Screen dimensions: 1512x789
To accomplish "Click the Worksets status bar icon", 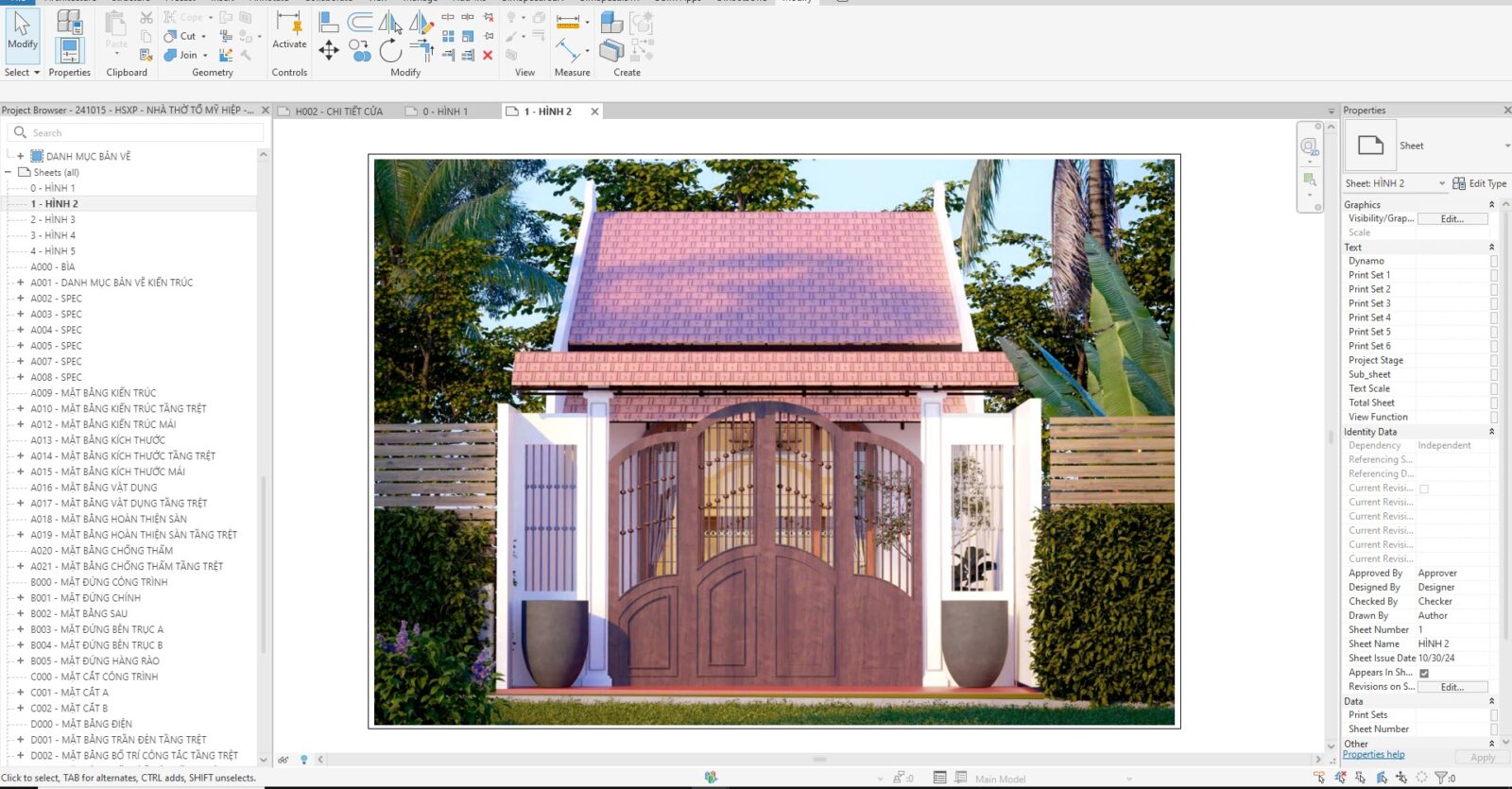I will pyautogui.click(x=712, y=778).
